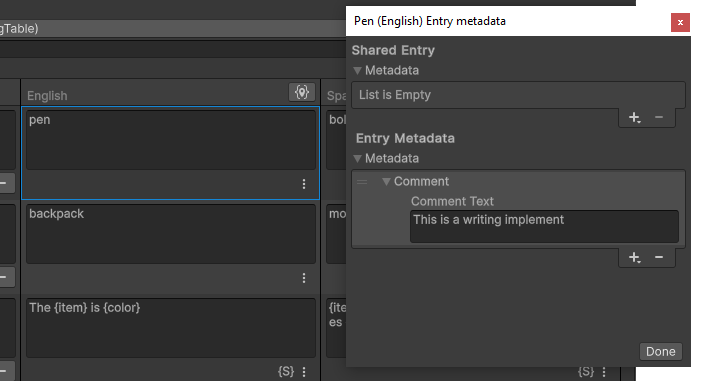Click the Comment Text field
Image resolution: width=702 pixels, height=381 pixels.
tap(544, 227)
